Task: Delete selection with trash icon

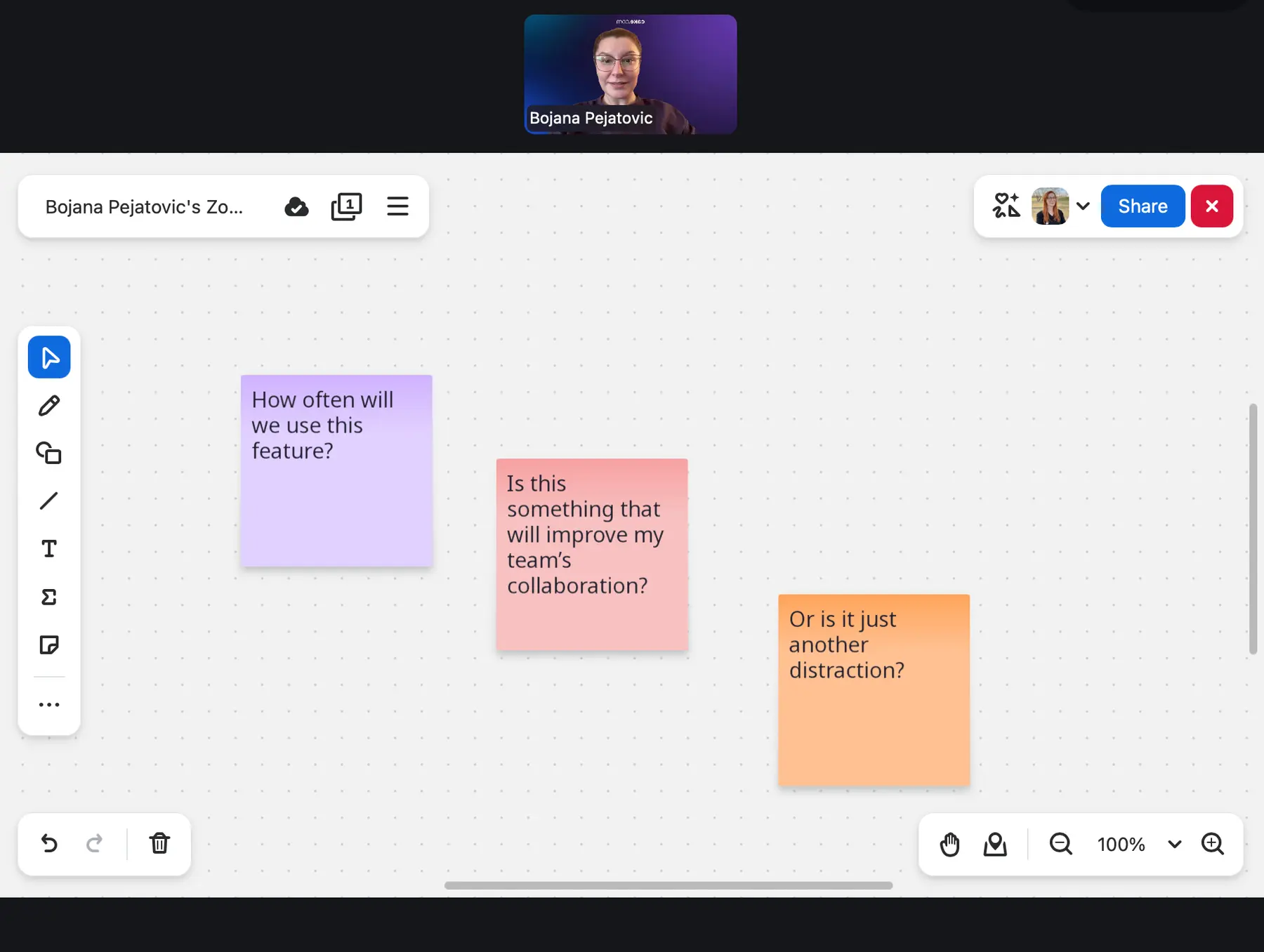Action: click(159, 843)
